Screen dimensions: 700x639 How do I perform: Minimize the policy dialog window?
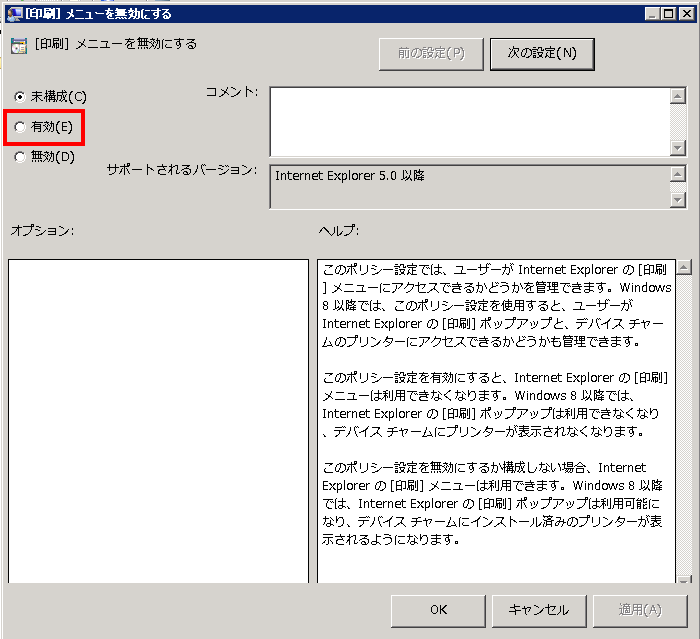650,13
